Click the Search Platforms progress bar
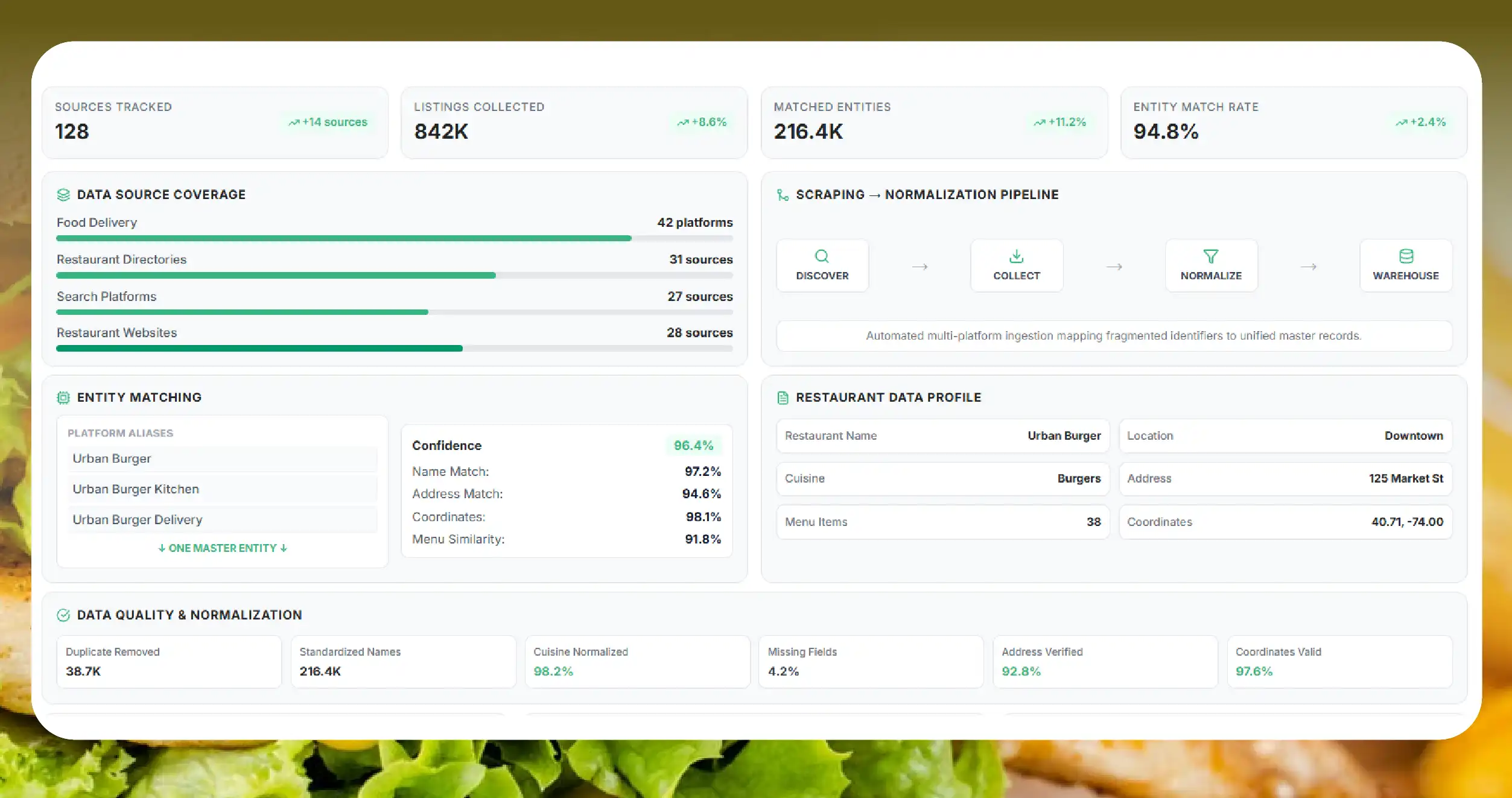This screenshot has width=1512, height=798. tap(395, 312)
